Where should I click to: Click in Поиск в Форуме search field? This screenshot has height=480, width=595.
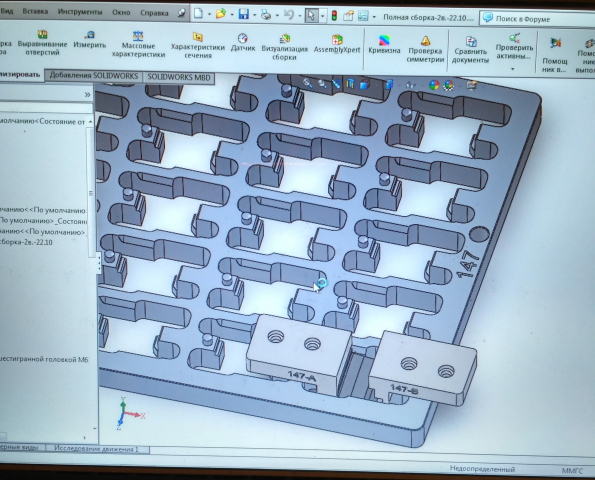[537, 19]
